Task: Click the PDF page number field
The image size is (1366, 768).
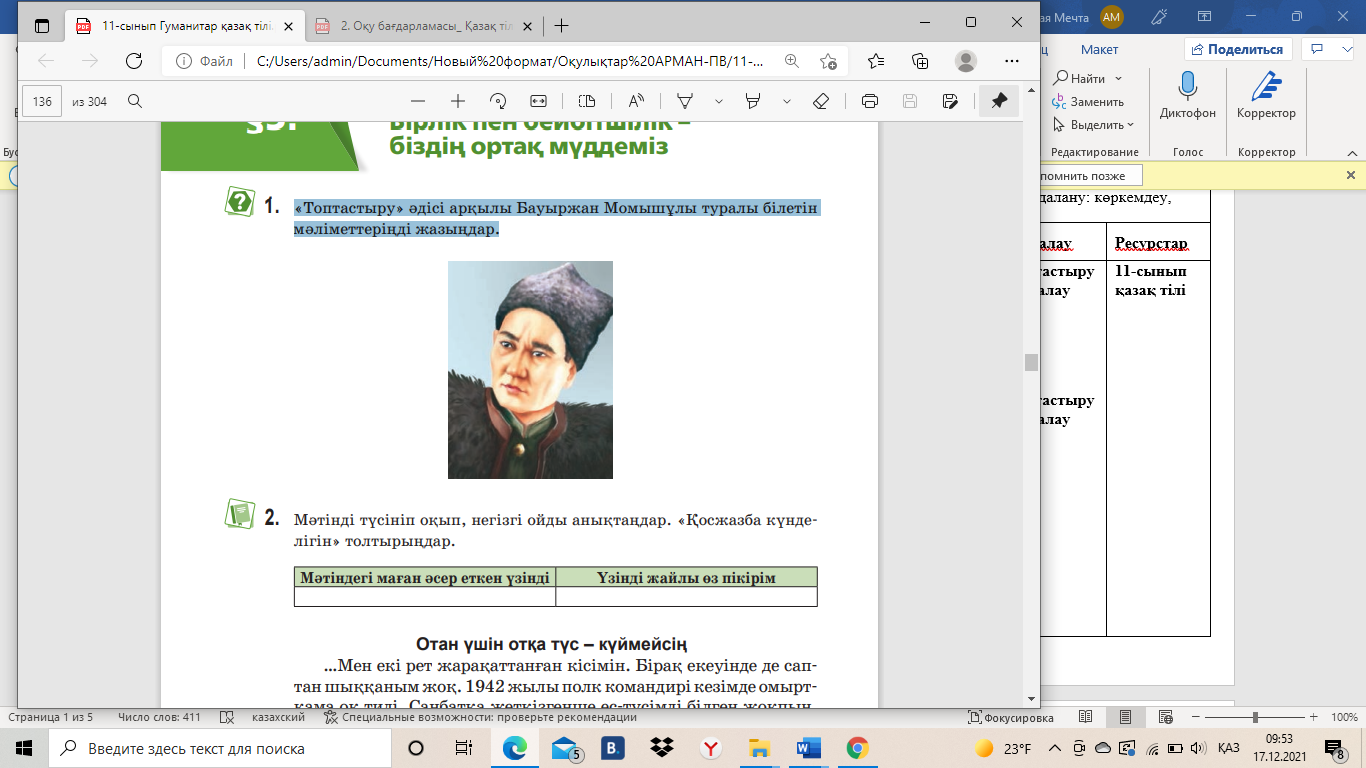Action: point(43,101)
